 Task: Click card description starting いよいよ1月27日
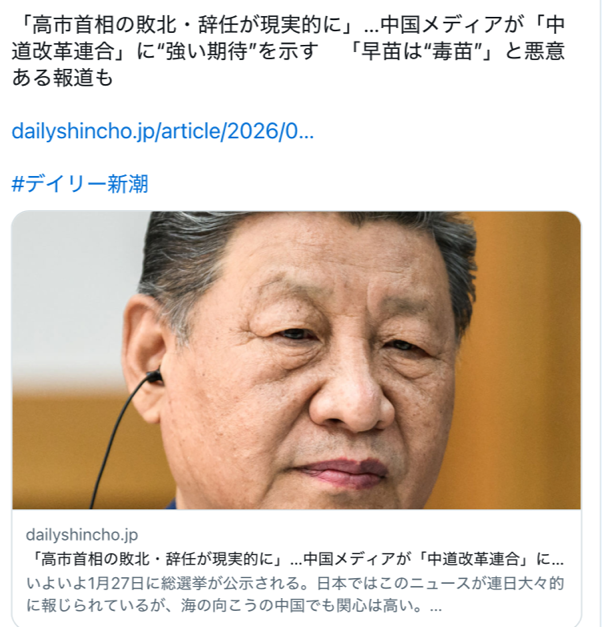[x=295, y=583]
